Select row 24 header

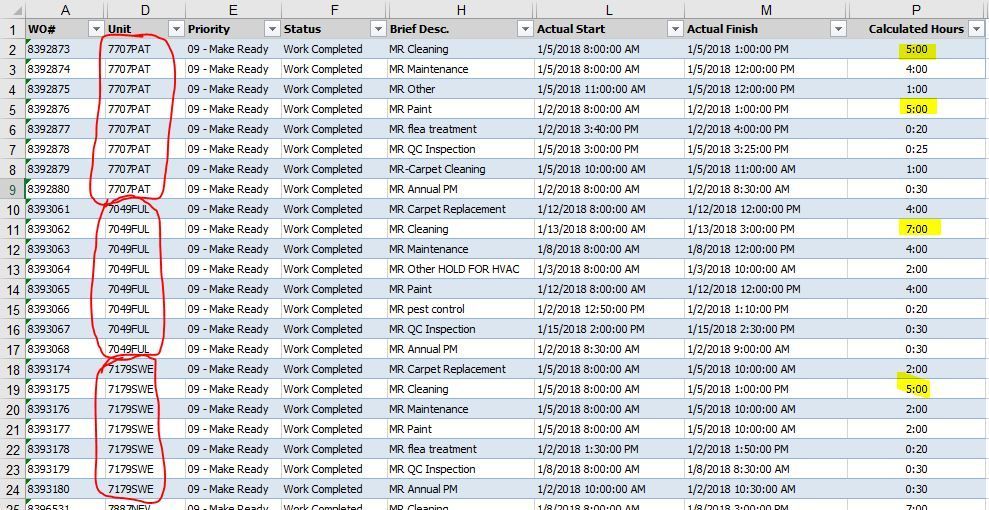[x=13, y=489]
